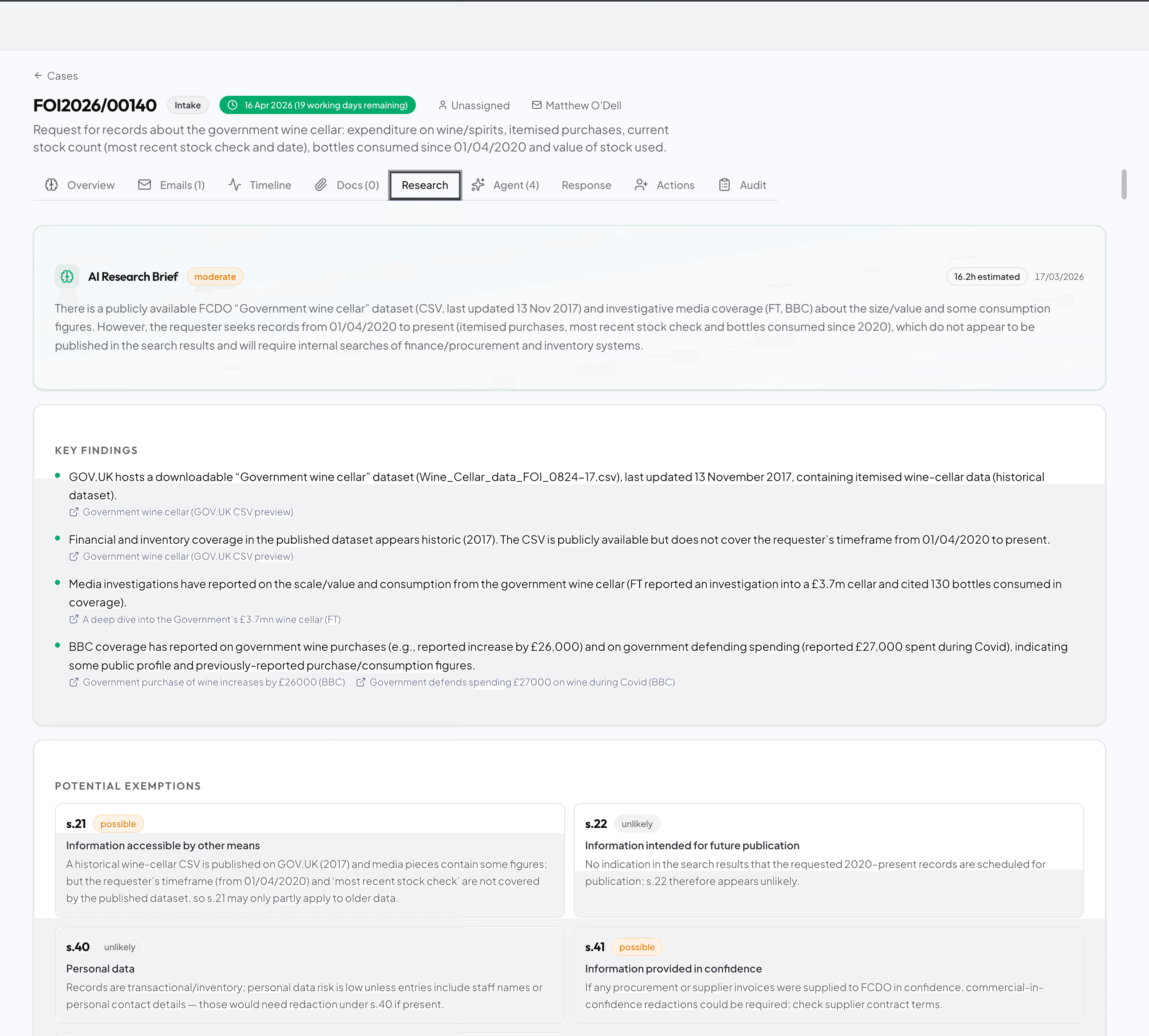Click the Overview tab brain icon
Image resolution: width=1149 pixels, height=1036 pixels.
tap(52, 185)
